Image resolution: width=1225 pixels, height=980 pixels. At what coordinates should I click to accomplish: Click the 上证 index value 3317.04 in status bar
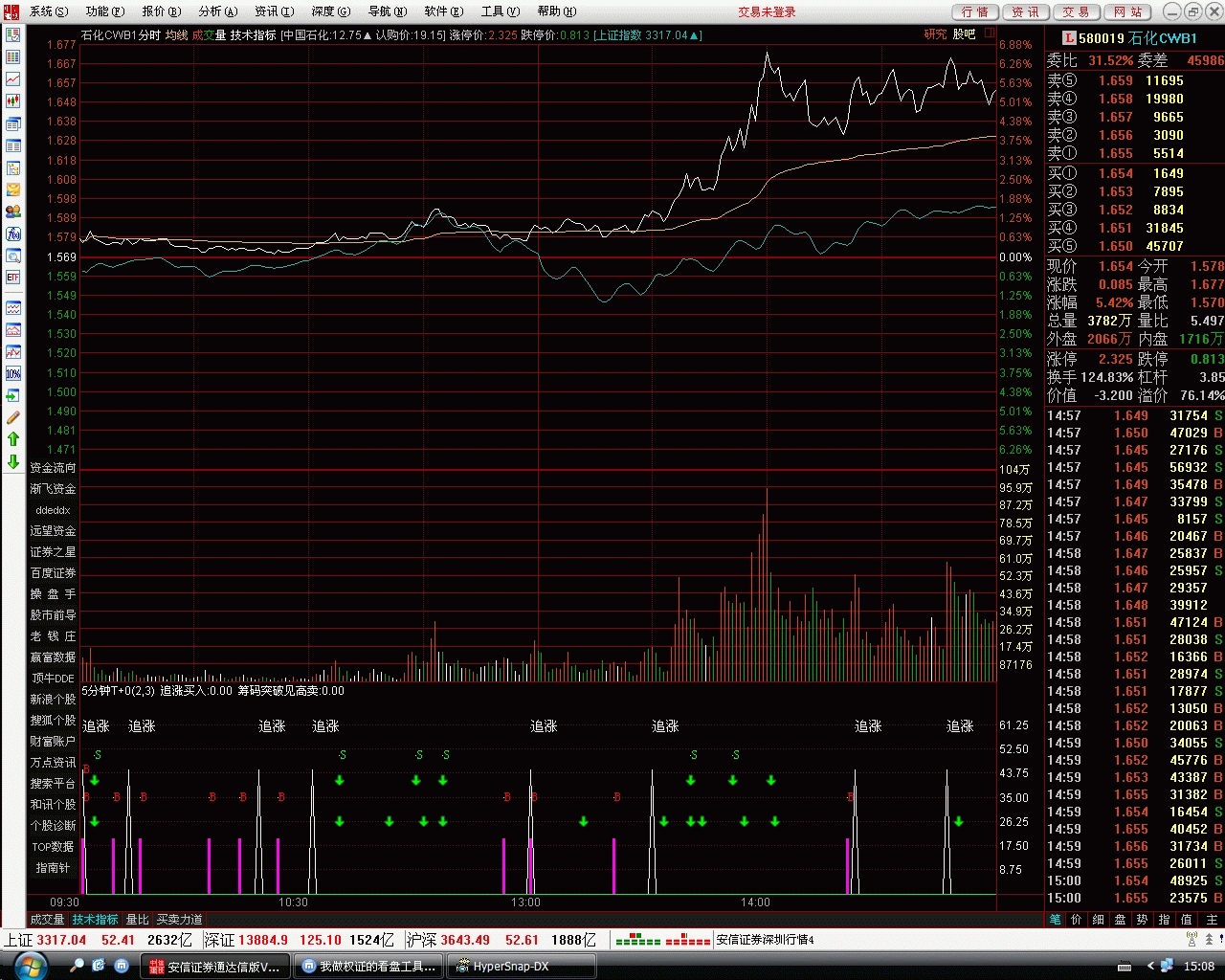point(61,941)
